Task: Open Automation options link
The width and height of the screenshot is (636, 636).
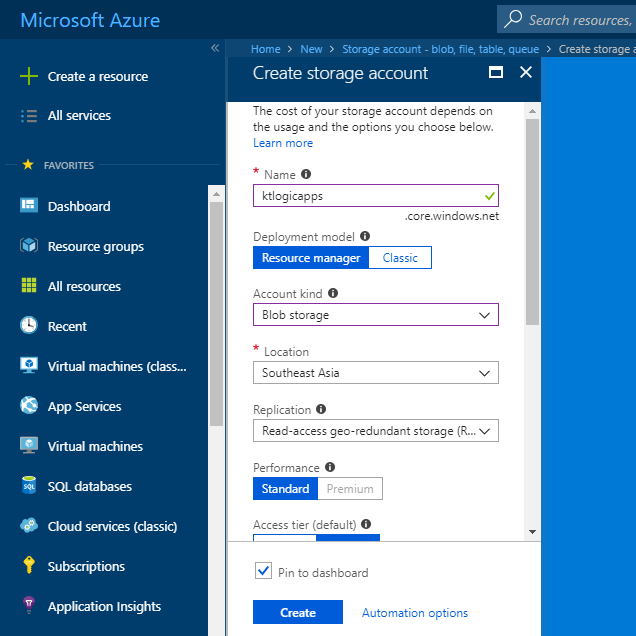Action: (415, 612)
